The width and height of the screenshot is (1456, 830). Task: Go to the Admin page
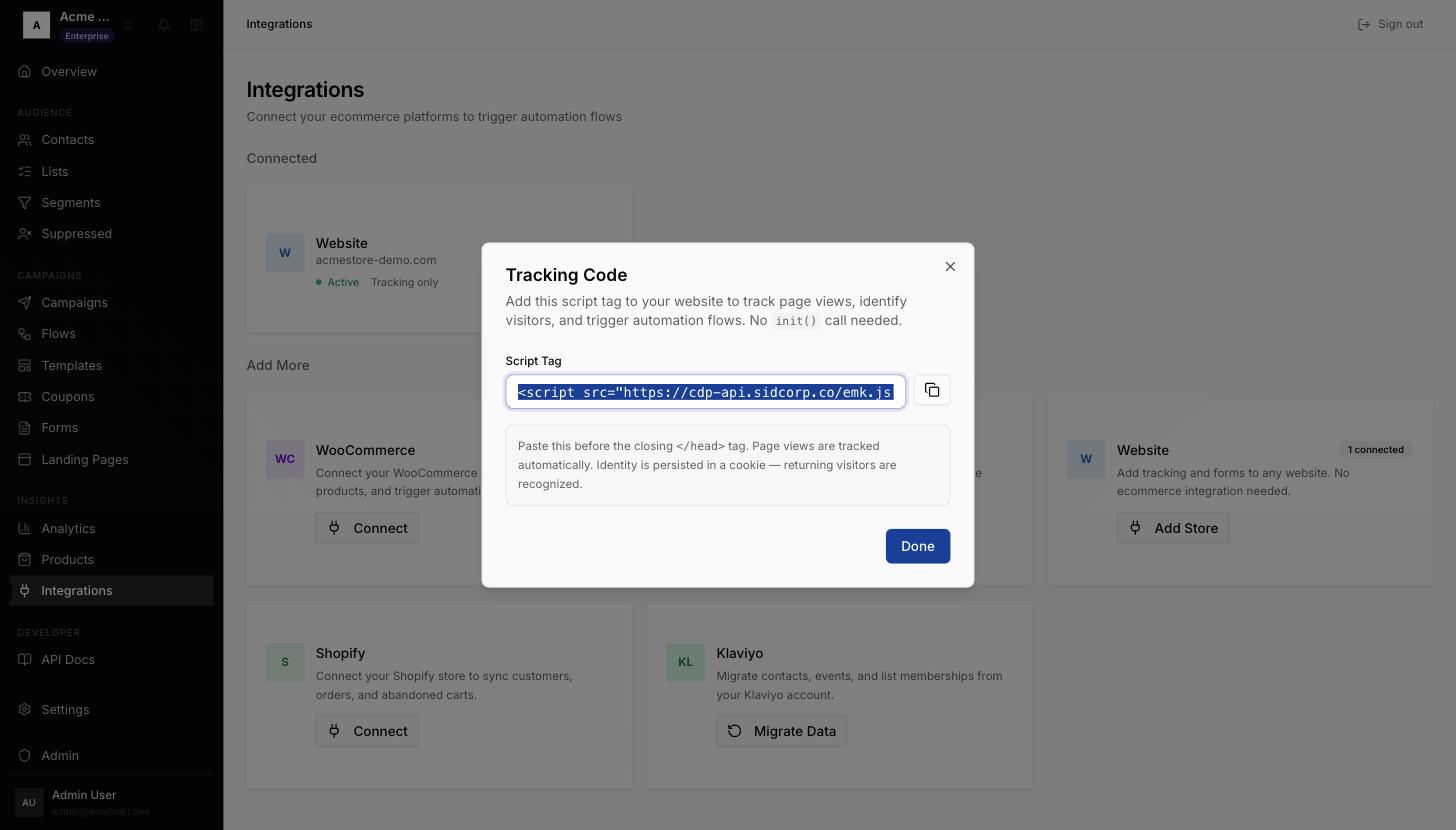pos(112,756)
